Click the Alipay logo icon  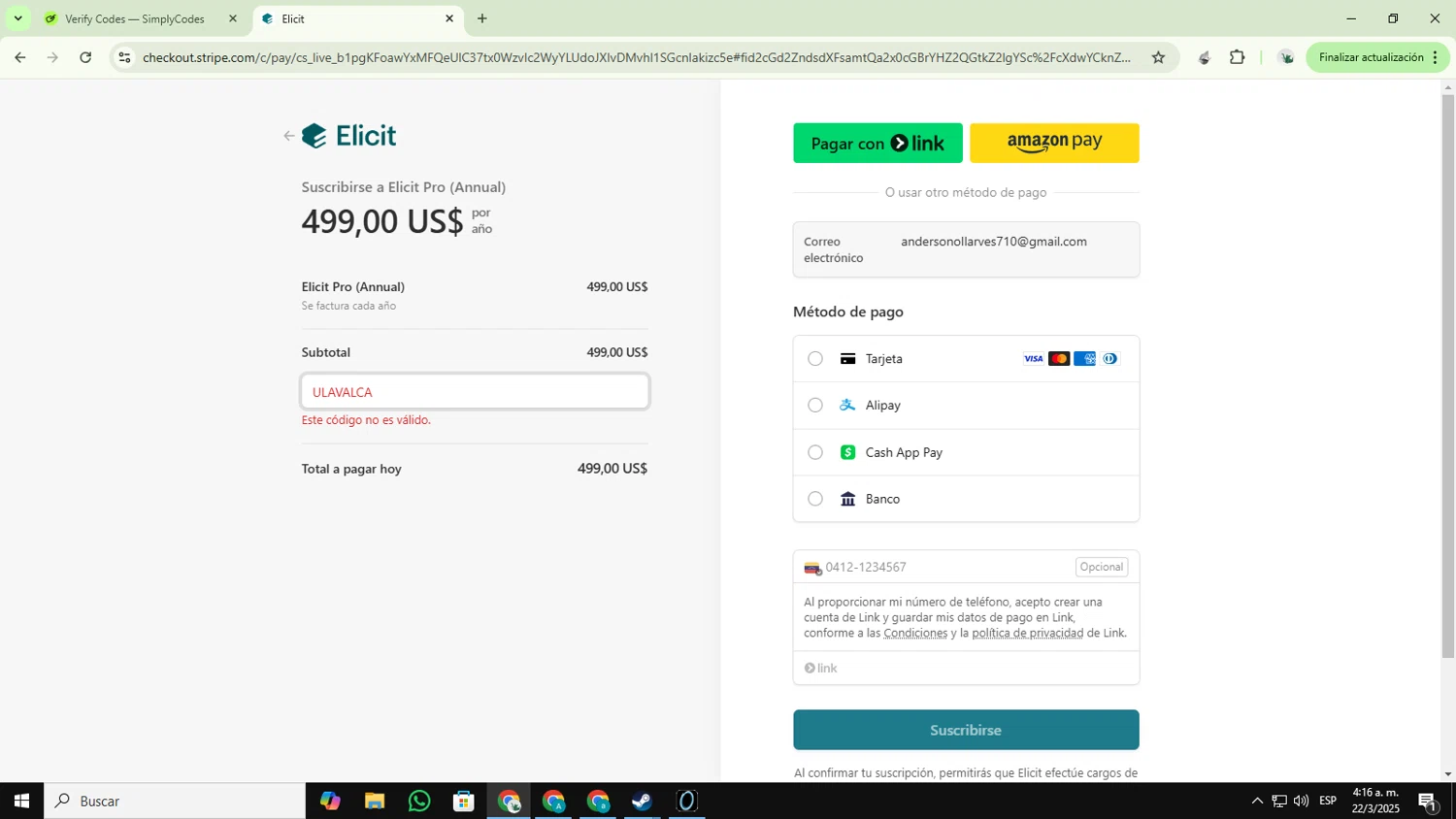coord(847,406)
